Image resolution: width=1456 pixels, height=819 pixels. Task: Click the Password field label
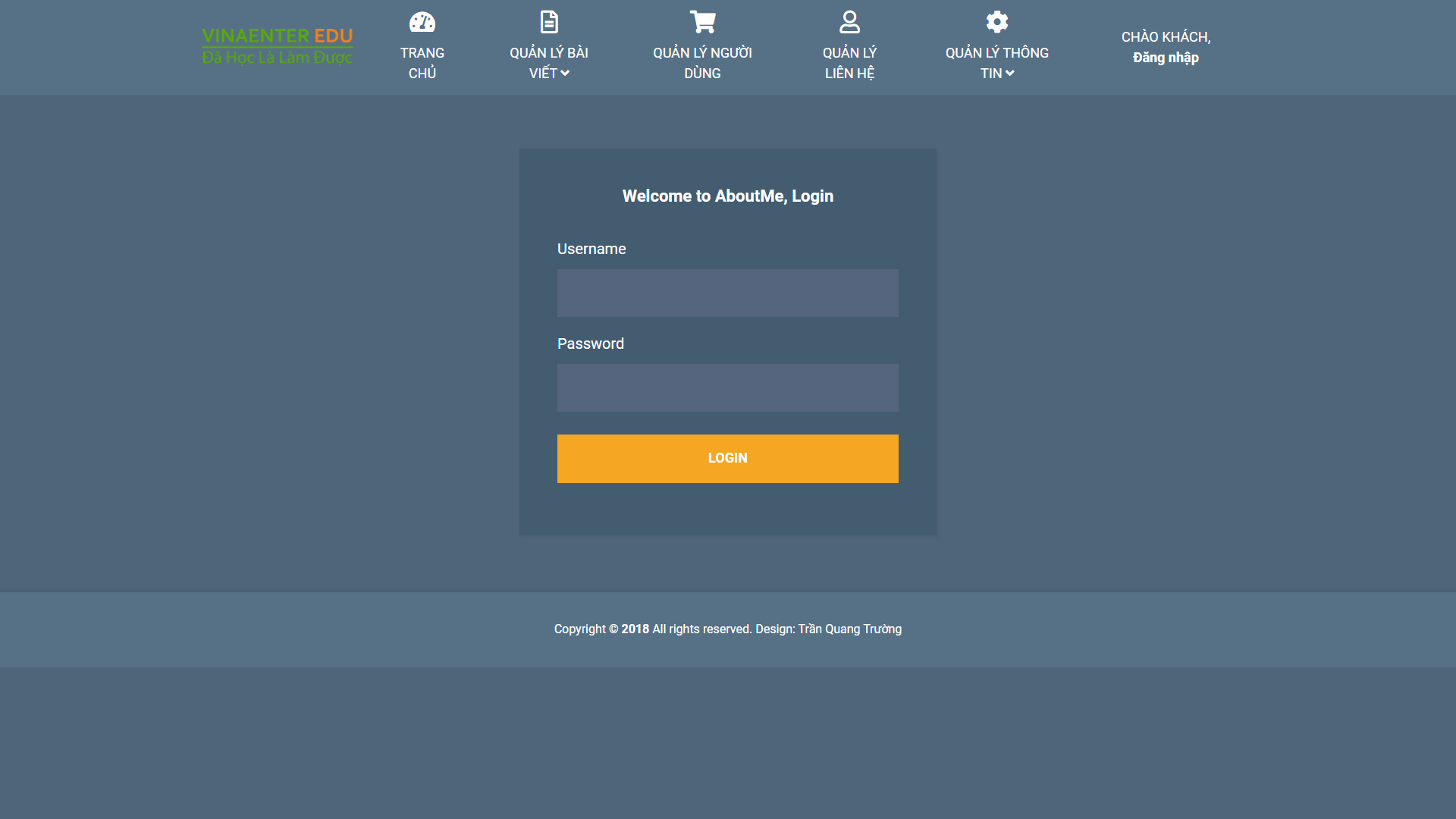click(x=590, y=344)
